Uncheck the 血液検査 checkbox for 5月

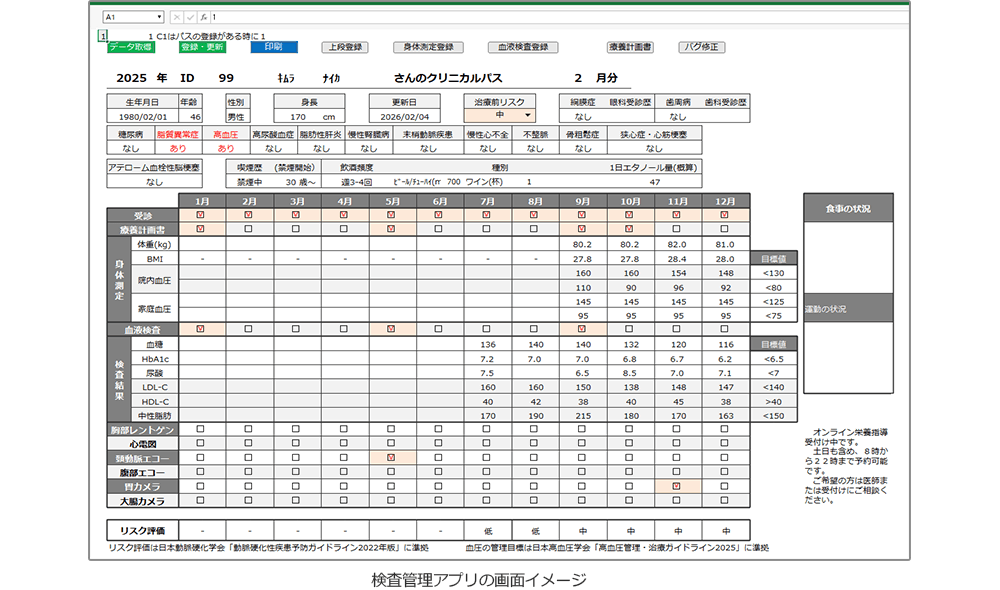(391, 329)
